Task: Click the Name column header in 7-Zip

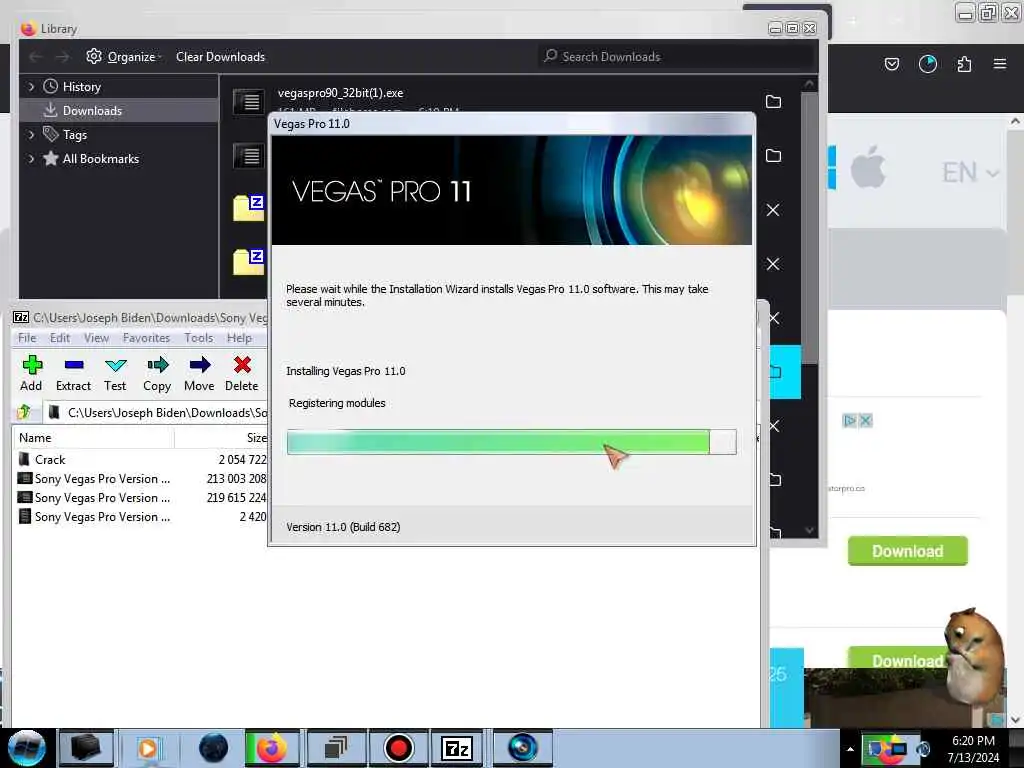Action: pos(93,438)
